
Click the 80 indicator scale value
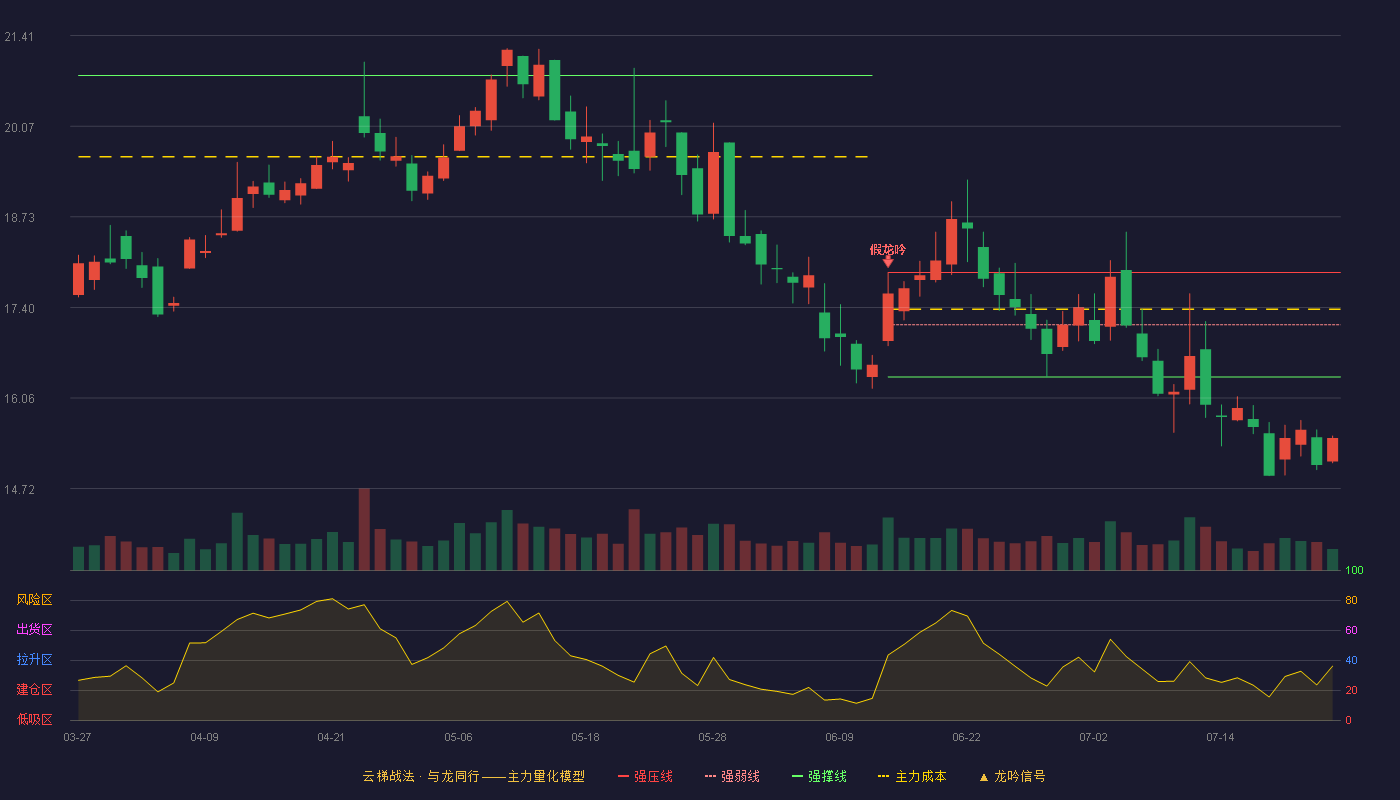(x=1351, y=600)
